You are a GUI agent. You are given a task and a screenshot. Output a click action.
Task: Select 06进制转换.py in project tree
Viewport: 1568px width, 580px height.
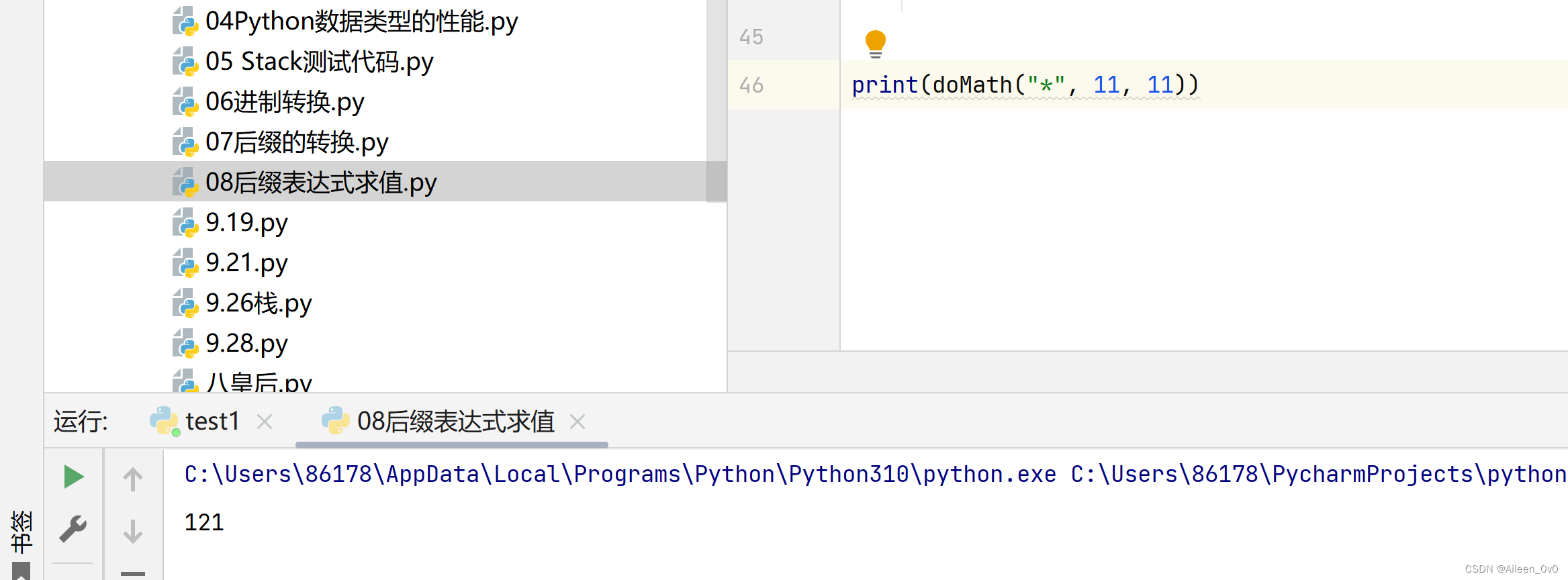point(284,102)
